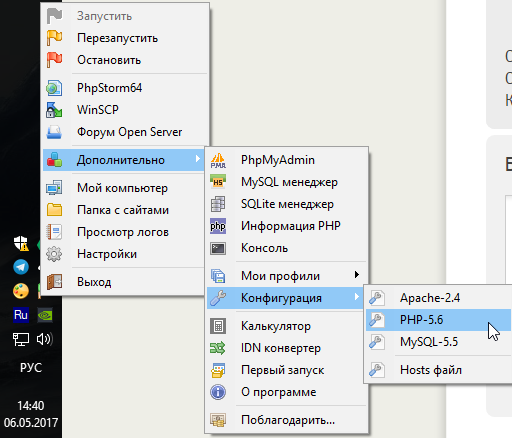
Task: Click the first launch icon
Action: pos(218,370)
